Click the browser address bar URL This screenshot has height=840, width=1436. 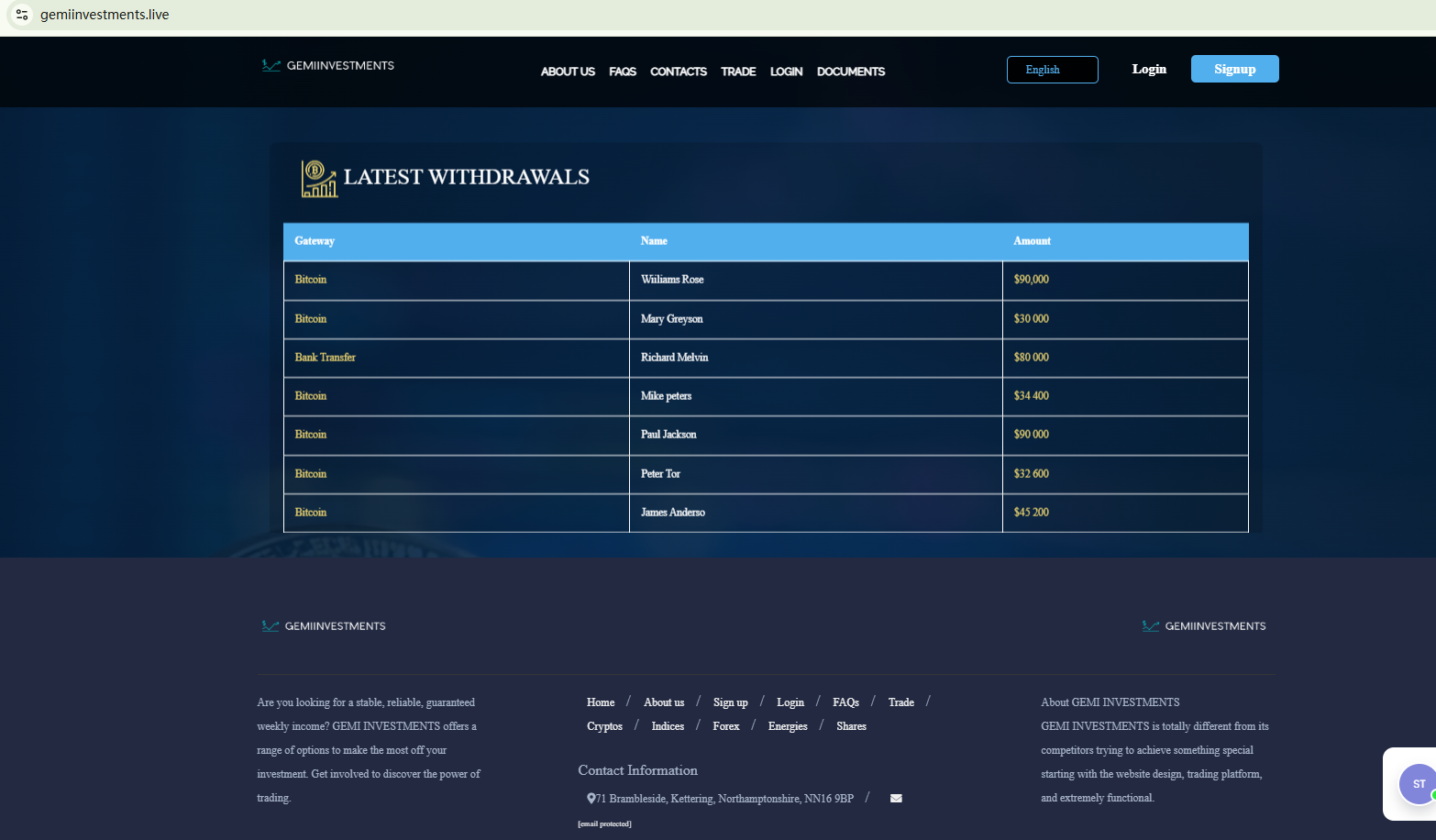tap(105, 15)
